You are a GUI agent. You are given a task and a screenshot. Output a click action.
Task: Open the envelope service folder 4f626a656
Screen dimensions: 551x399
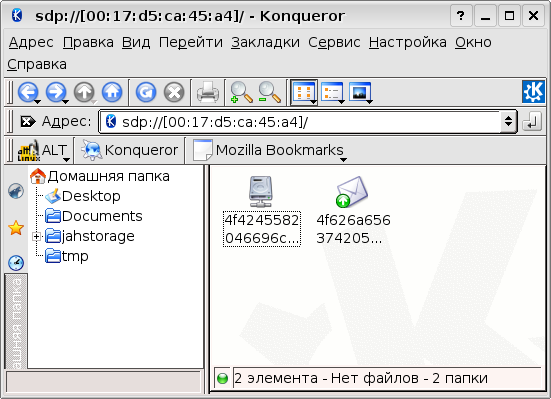coord(353,211)
